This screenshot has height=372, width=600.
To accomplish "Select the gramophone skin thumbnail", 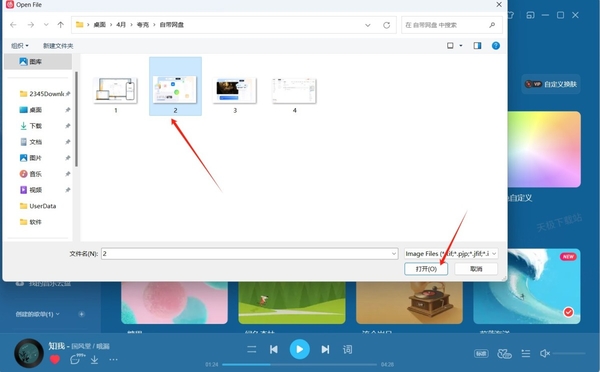I will point(409,303).
